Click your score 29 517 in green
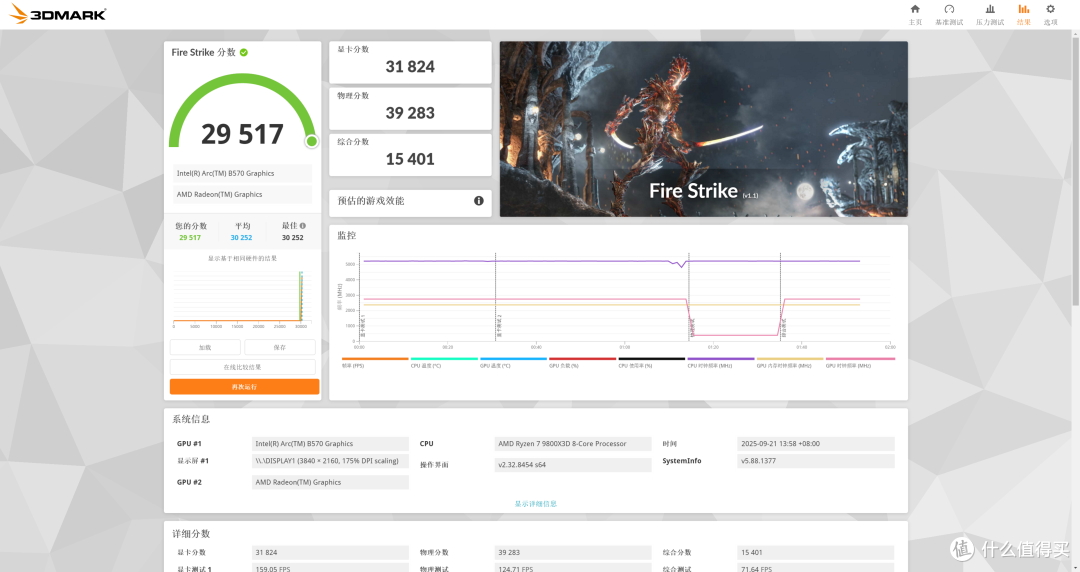The image size is (1080, 572). (x=190, y=238)
